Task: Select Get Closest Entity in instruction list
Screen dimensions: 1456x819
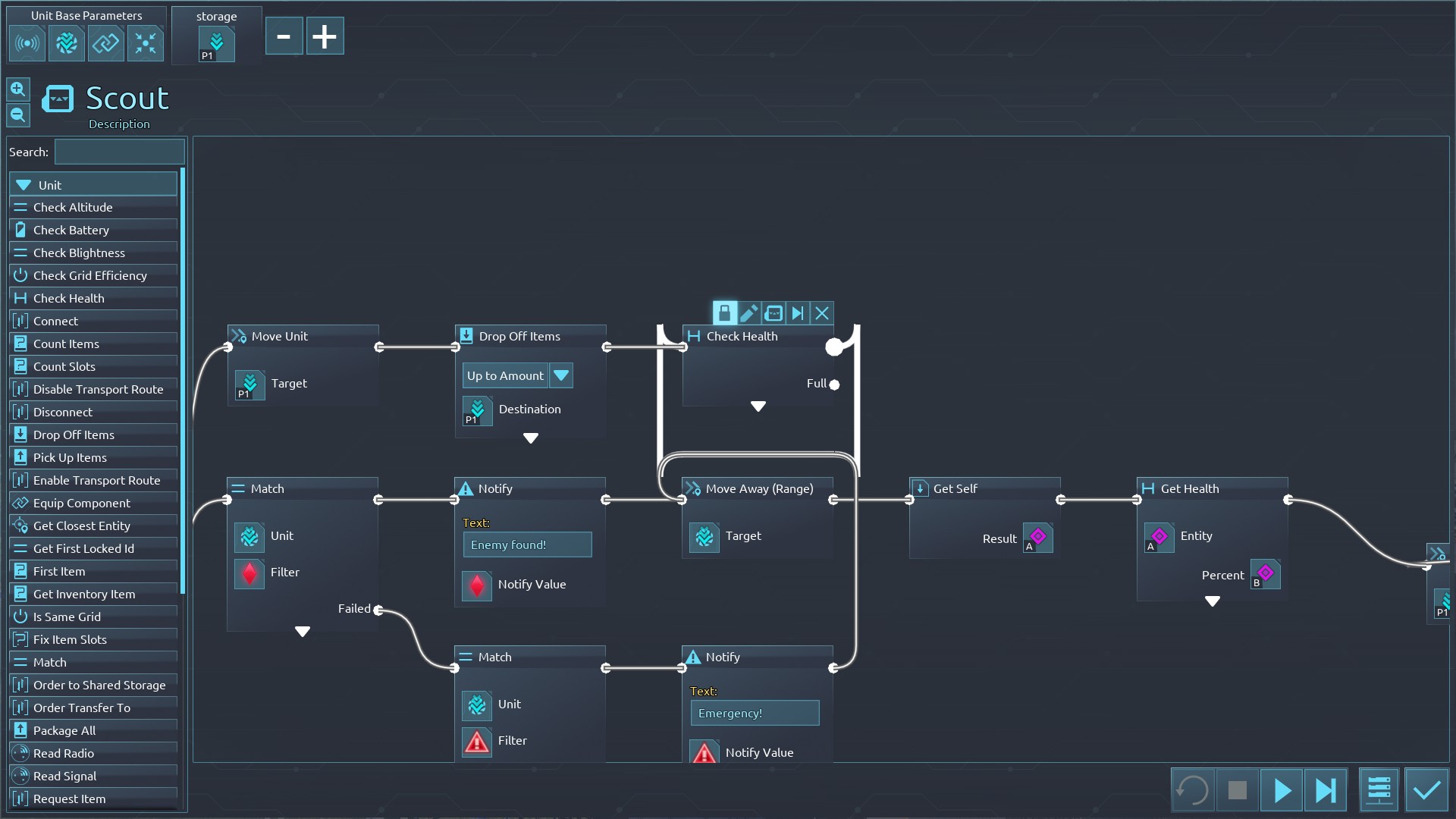Action: [x=81, y=526]
